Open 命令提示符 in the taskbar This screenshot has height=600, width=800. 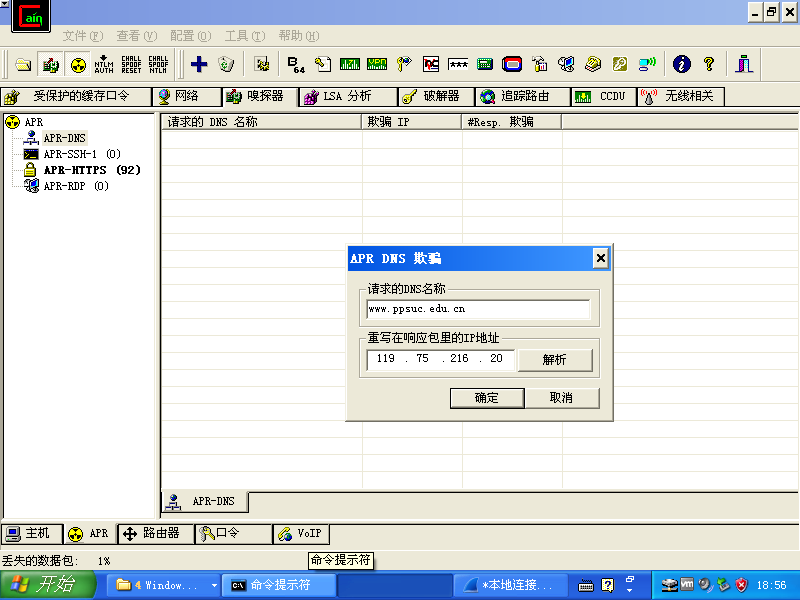279,585
